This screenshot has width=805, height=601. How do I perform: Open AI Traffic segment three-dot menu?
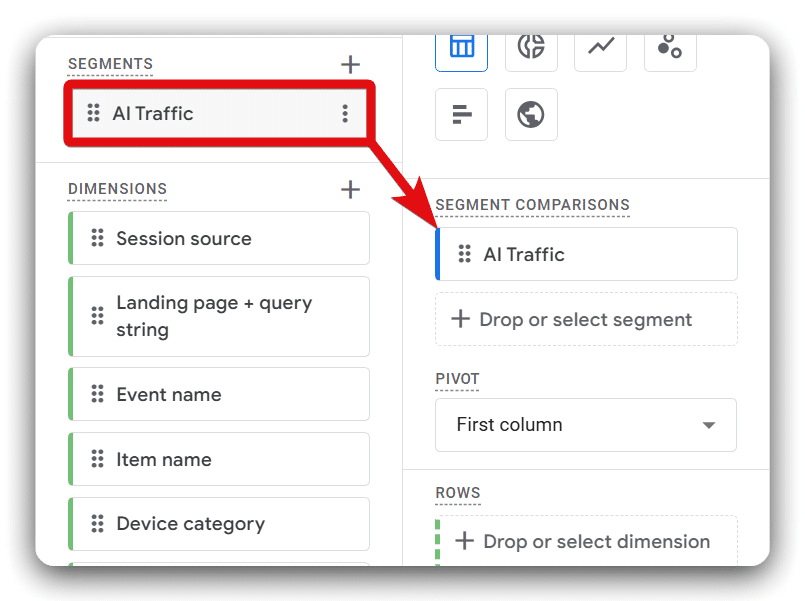click(x=345, y=114)
